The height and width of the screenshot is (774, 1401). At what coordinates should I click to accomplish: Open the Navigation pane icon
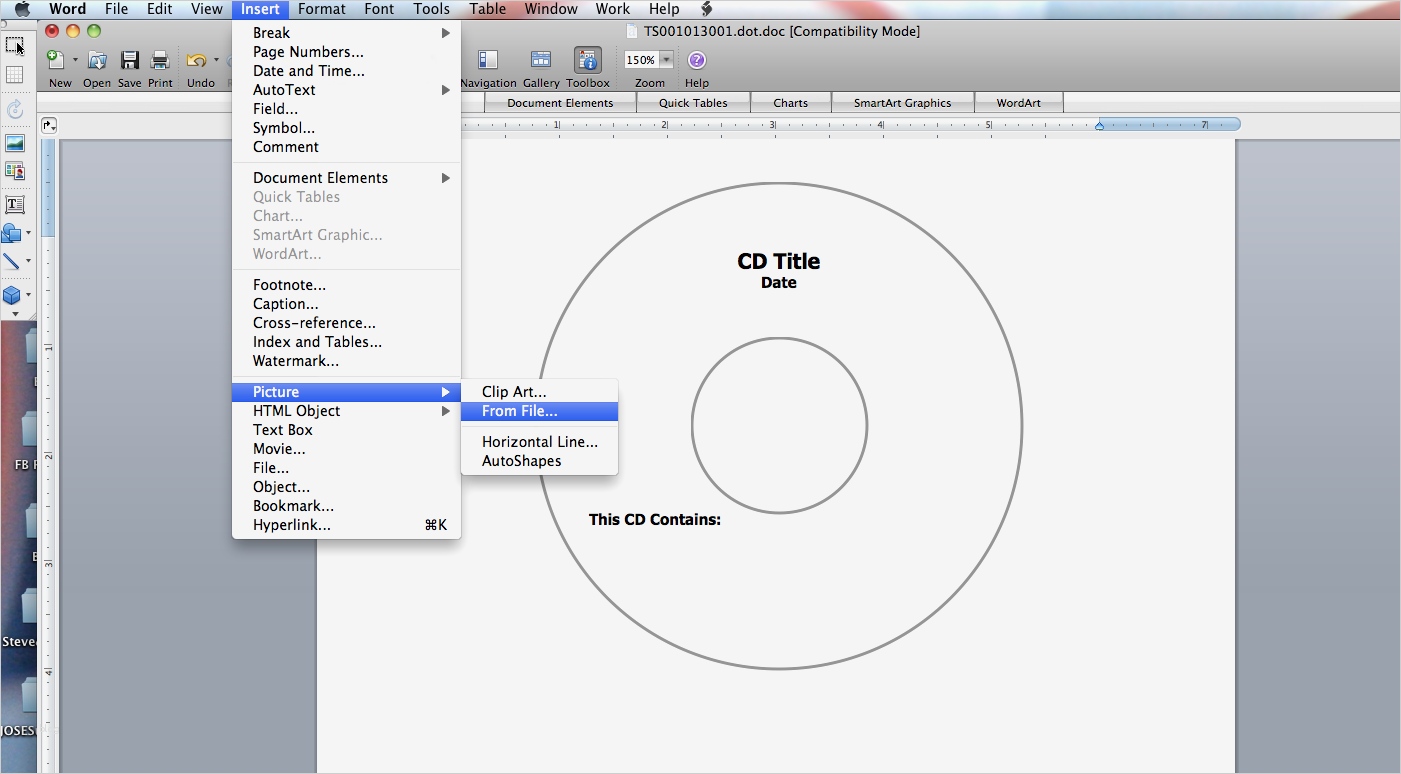tap(488, 60)
